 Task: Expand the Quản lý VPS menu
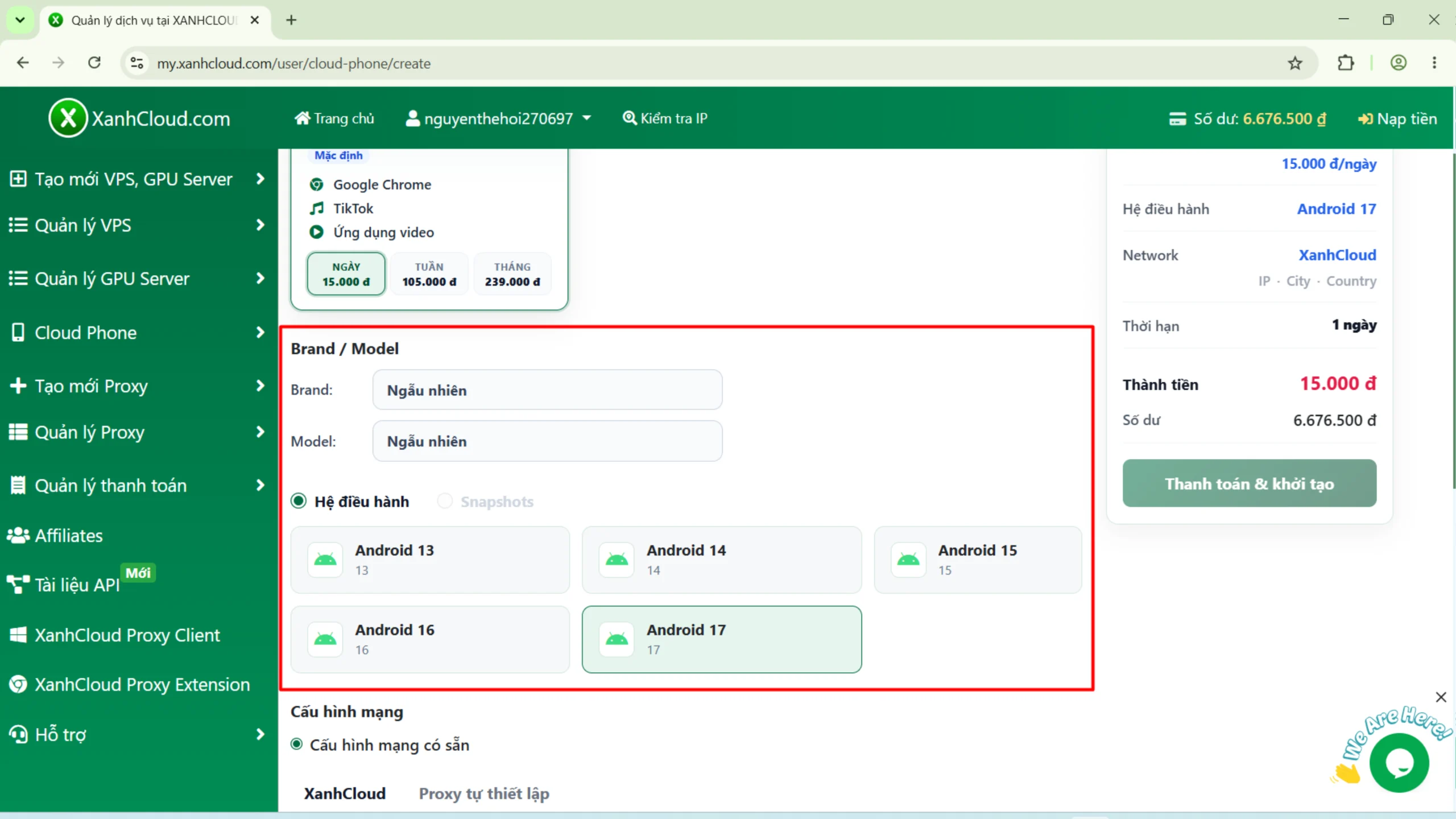tap(137, 225)
